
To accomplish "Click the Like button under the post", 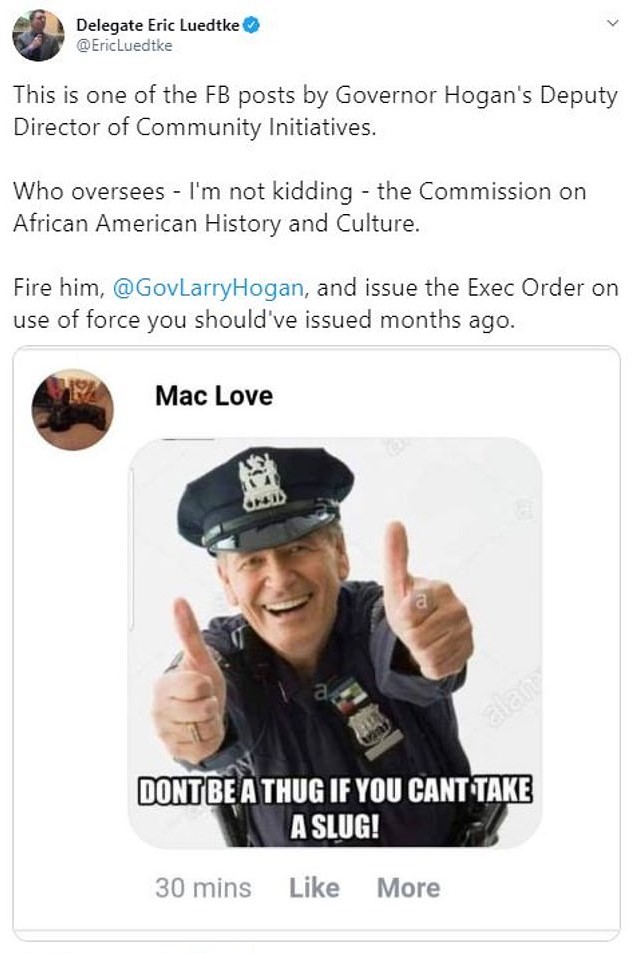I will point(314,888).
